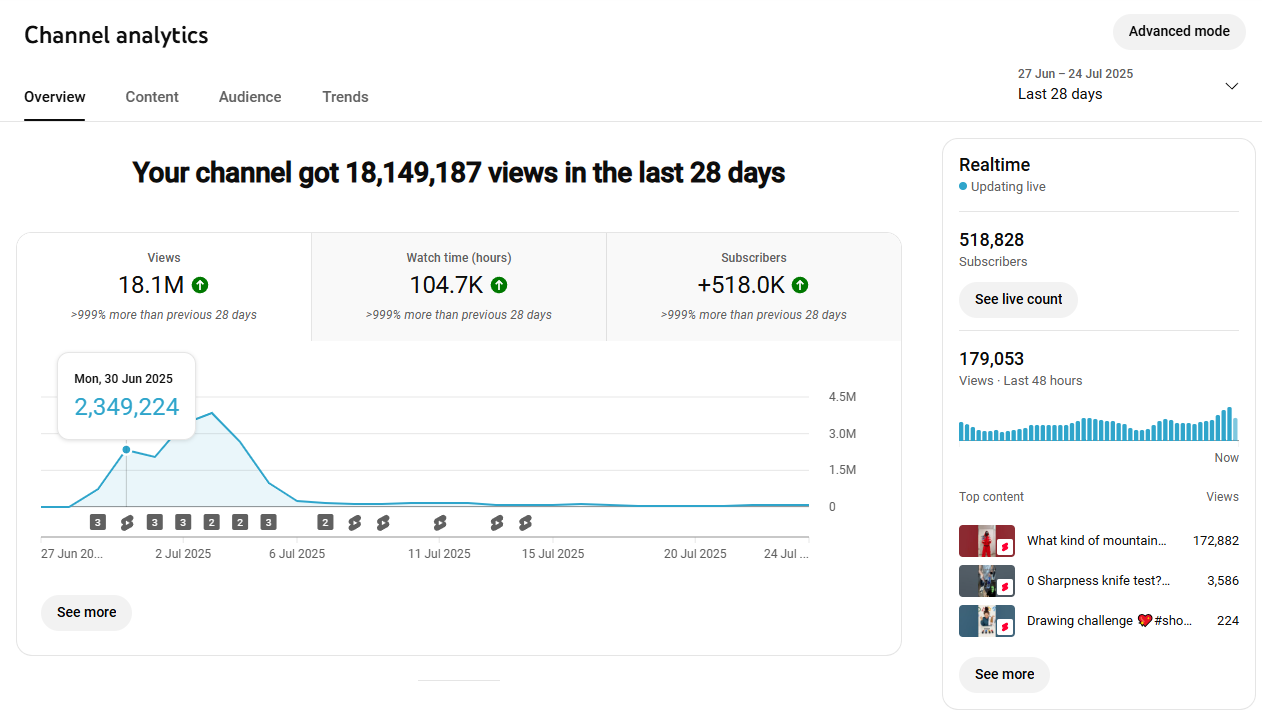Open the Audience tab
Screen dimensions: 1262x716
point(250,97)
